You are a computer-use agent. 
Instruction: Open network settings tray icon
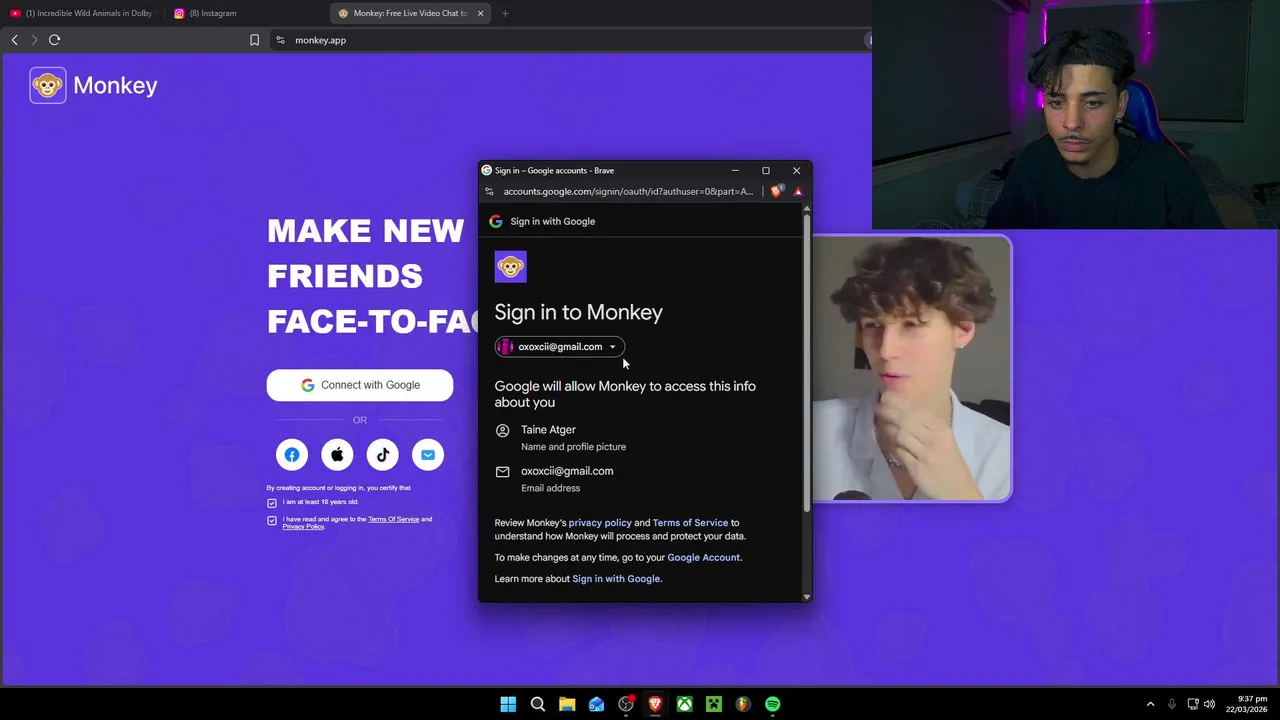coord(1192,704)
